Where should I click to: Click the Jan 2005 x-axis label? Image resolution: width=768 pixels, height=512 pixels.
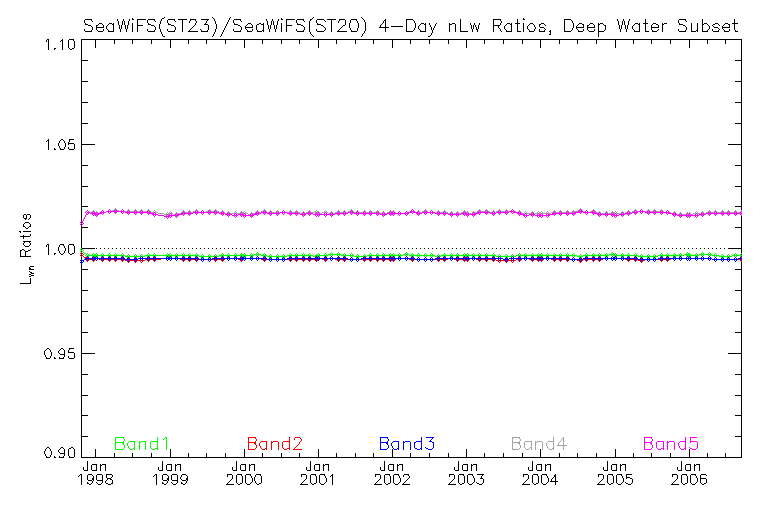[x=615, y=473]
